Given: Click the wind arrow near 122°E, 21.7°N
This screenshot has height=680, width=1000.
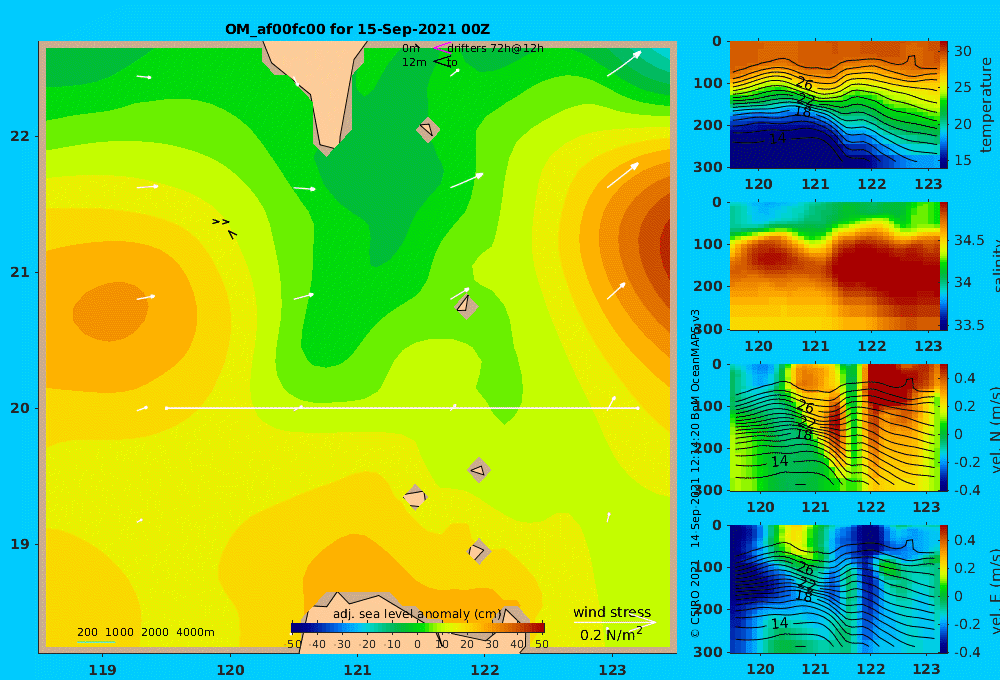Looking at the screenshot, I should tap(467, 181).
